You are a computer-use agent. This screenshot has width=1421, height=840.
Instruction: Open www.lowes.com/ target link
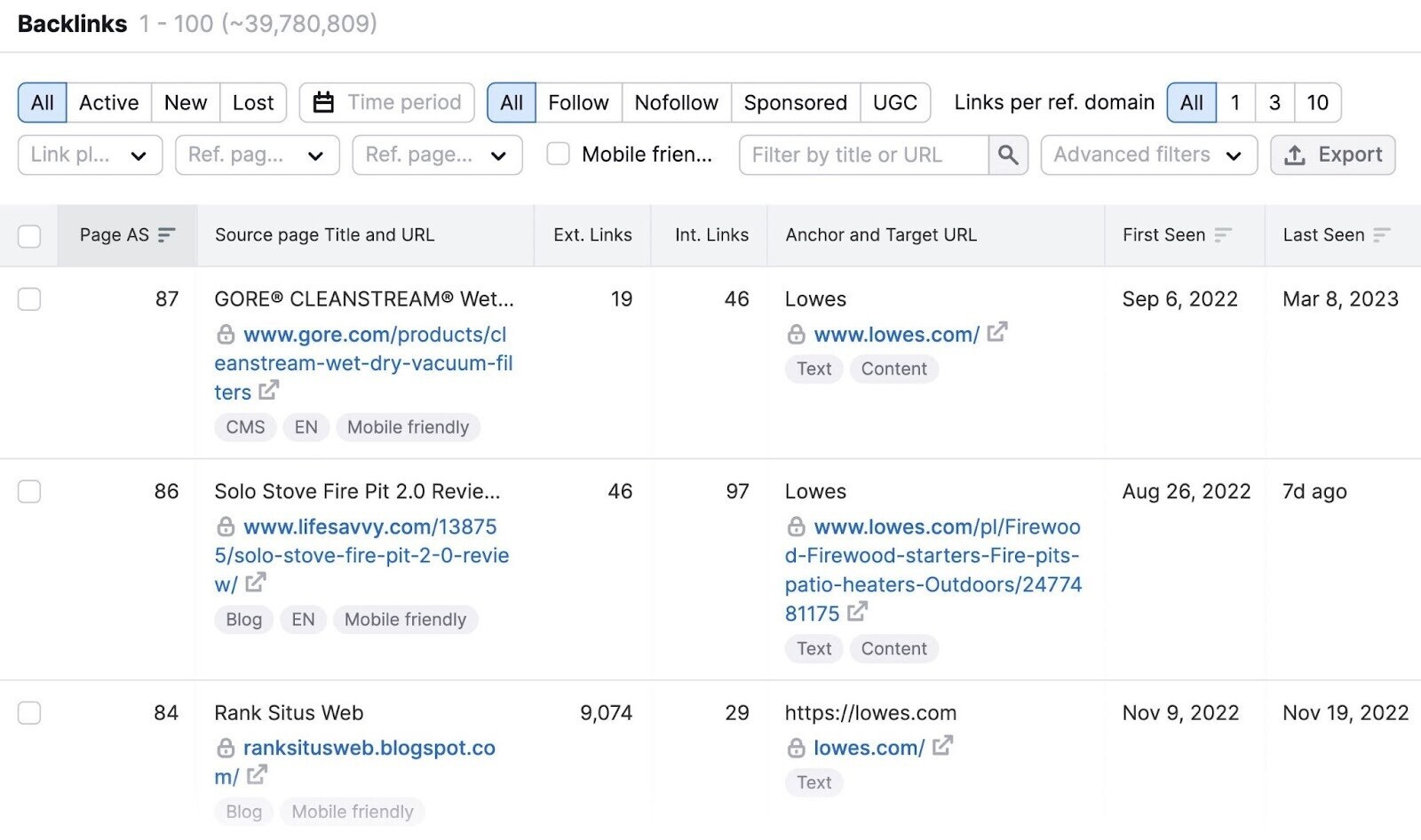[x=896, y=335]
